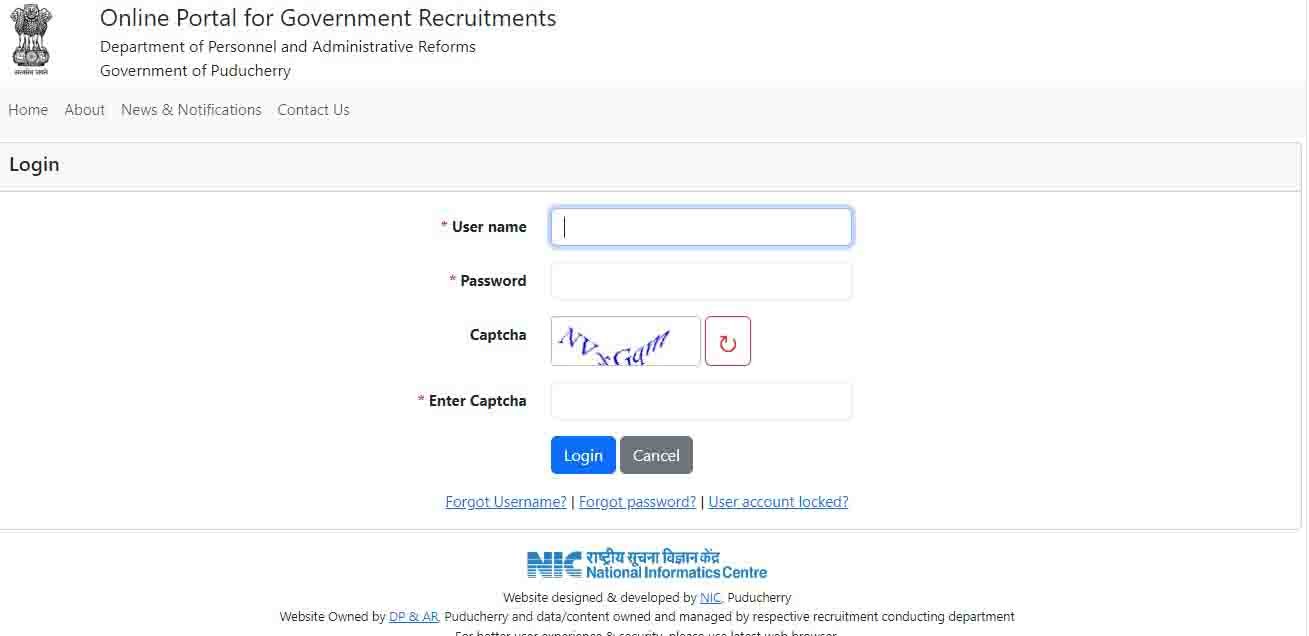
Task: Visit the NIC link in footer
Action: (710, 598)
